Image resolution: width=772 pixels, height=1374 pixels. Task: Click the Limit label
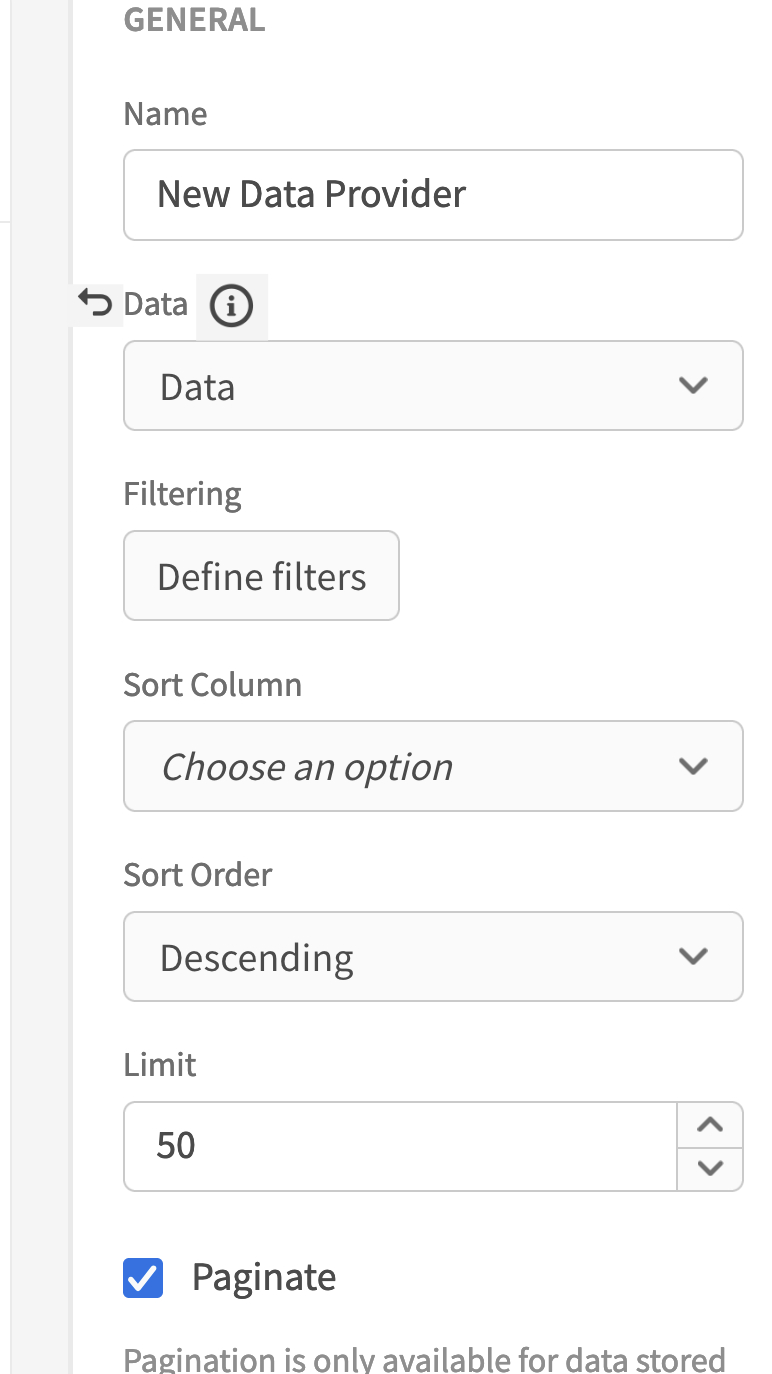pyautogui.click(x=160, y=1065)
